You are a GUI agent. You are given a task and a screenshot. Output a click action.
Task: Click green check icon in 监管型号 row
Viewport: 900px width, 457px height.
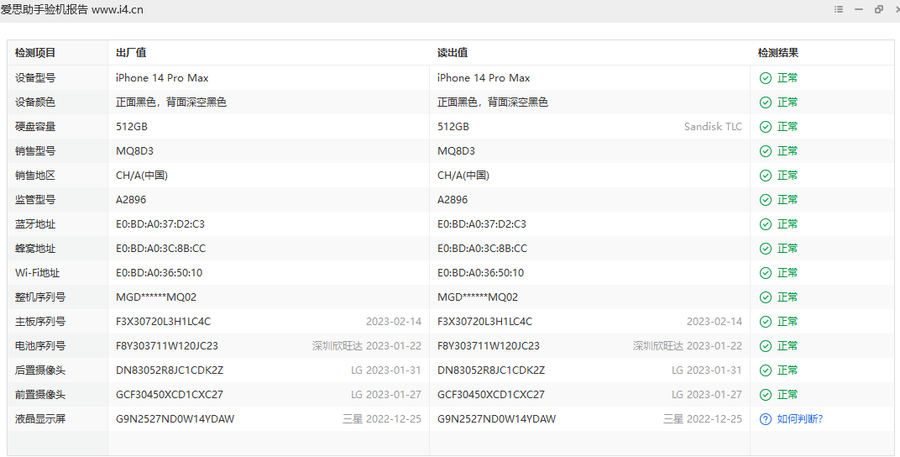[765, 200]
